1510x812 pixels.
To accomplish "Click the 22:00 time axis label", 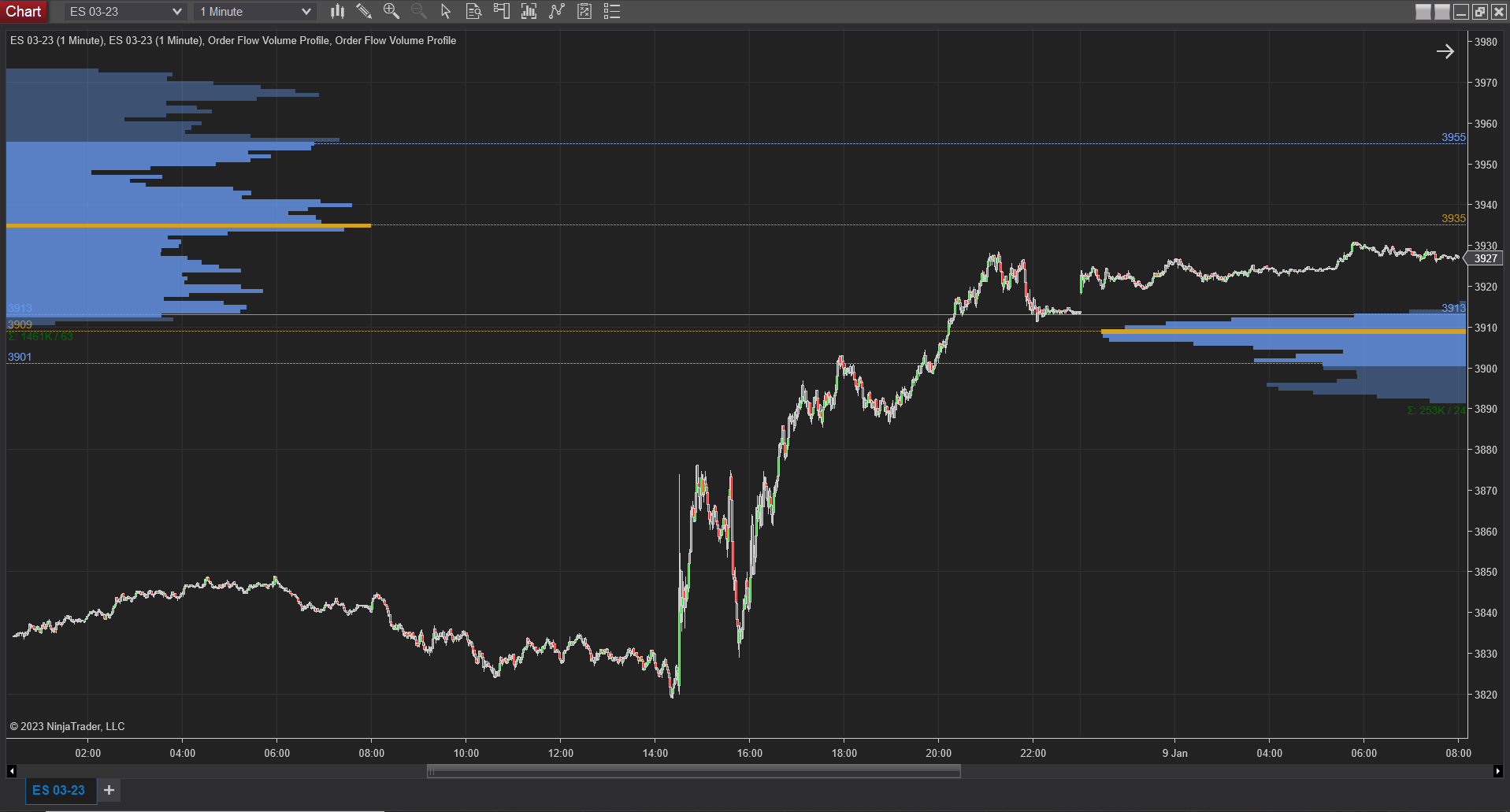I will pyautogui.click(x=1033, y=753).
